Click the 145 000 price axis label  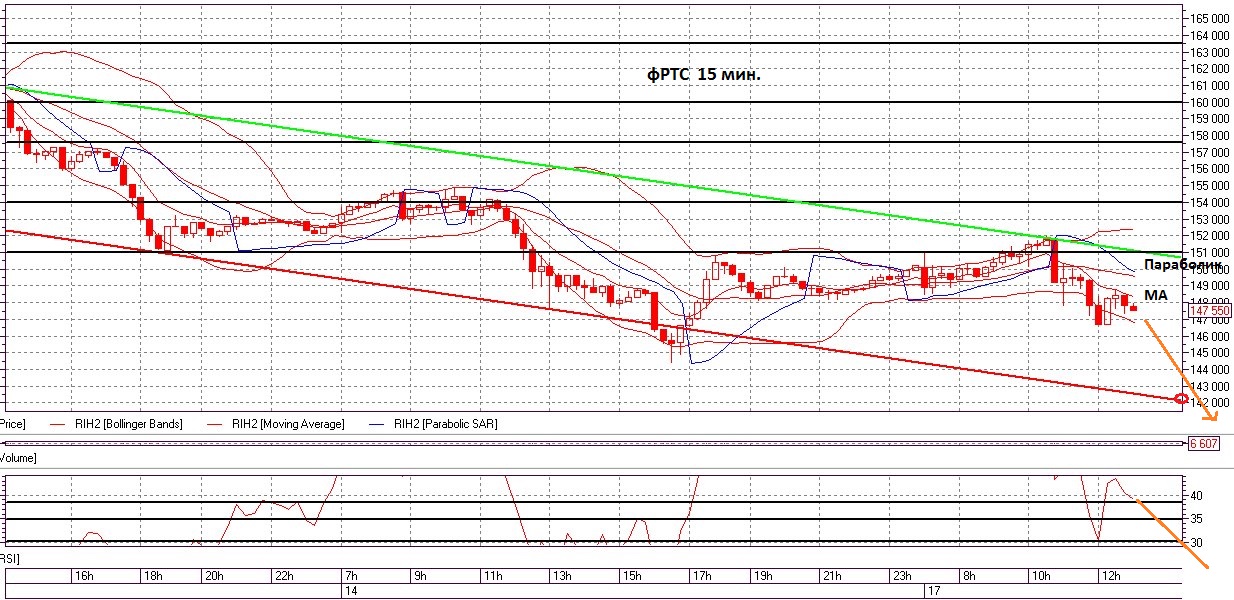[1209, 352]
